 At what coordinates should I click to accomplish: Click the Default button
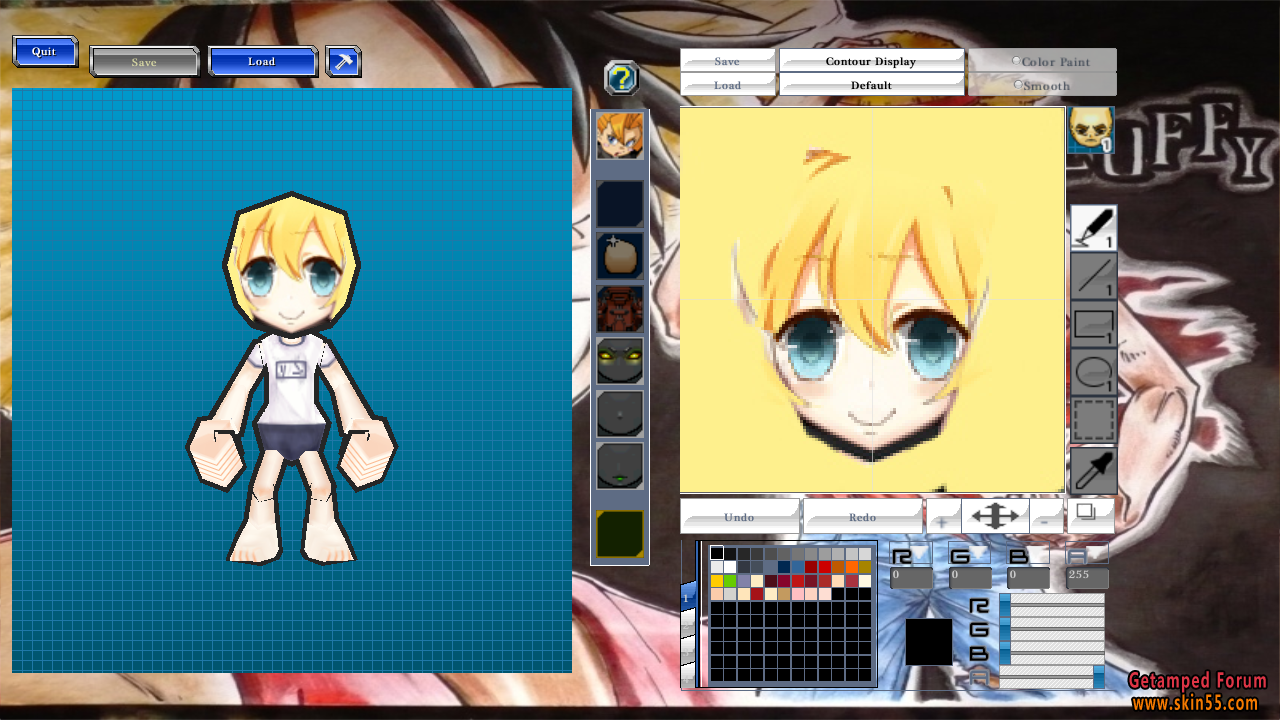[x=871, y=85]
